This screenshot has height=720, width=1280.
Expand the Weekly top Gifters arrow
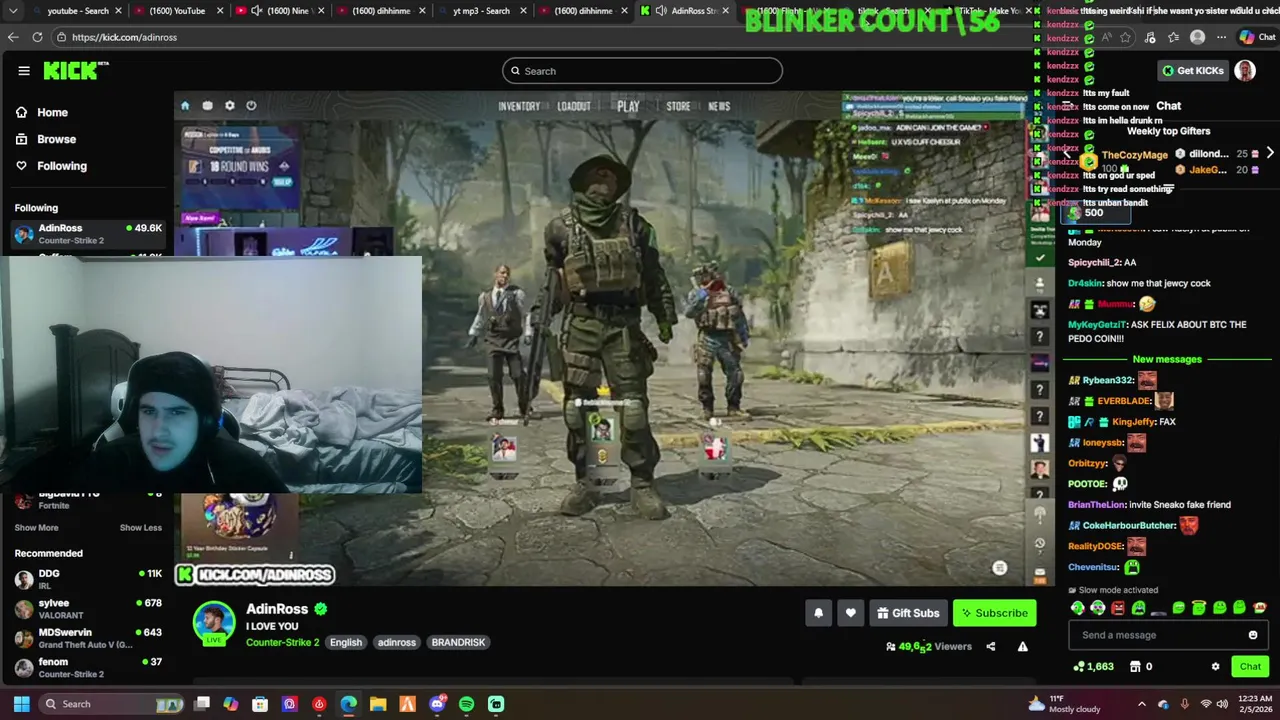coord(1269,153)
